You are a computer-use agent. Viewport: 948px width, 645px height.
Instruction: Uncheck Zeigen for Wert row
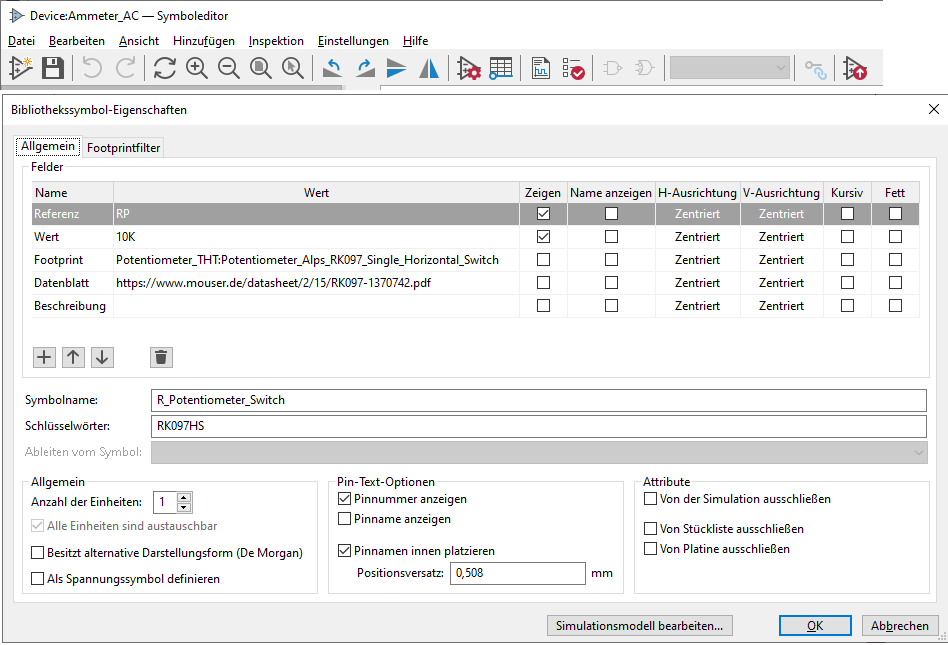pos(544,236)
